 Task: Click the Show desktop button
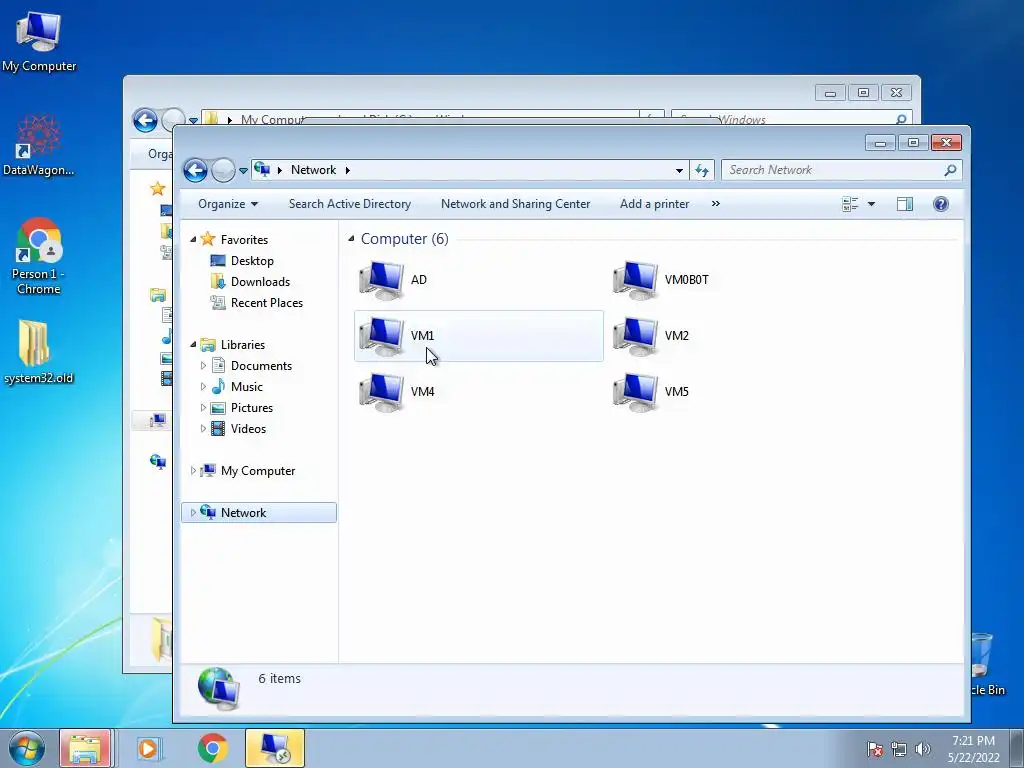(1017, 748)
